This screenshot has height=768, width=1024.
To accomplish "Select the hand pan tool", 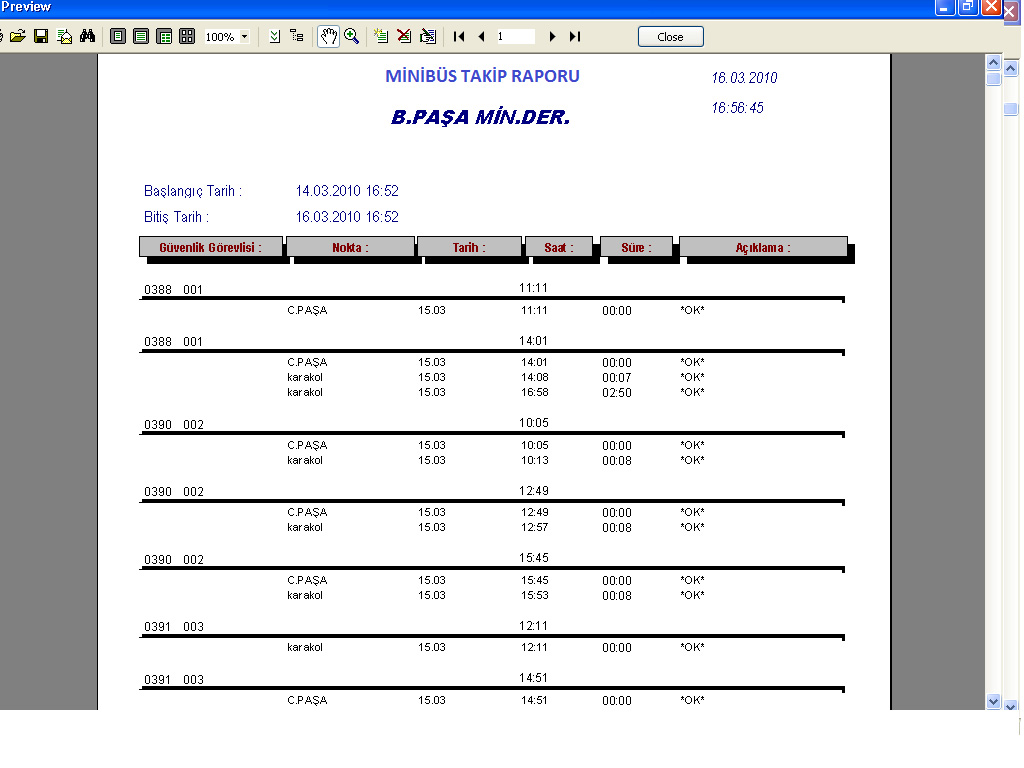I will pyautogui.click(x=328, y=37).
